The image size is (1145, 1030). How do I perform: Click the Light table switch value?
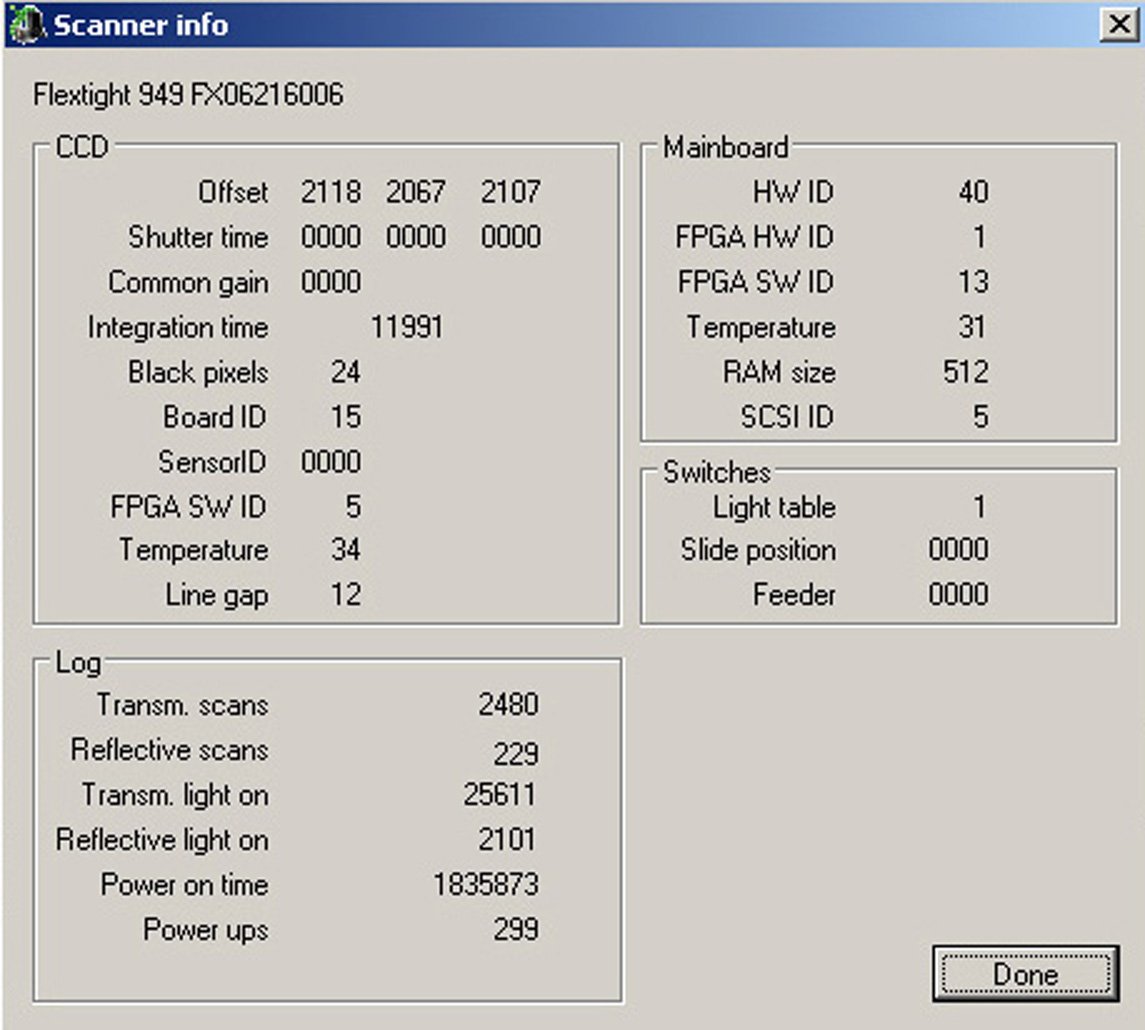pyautogui.click(x=979, y=507)
